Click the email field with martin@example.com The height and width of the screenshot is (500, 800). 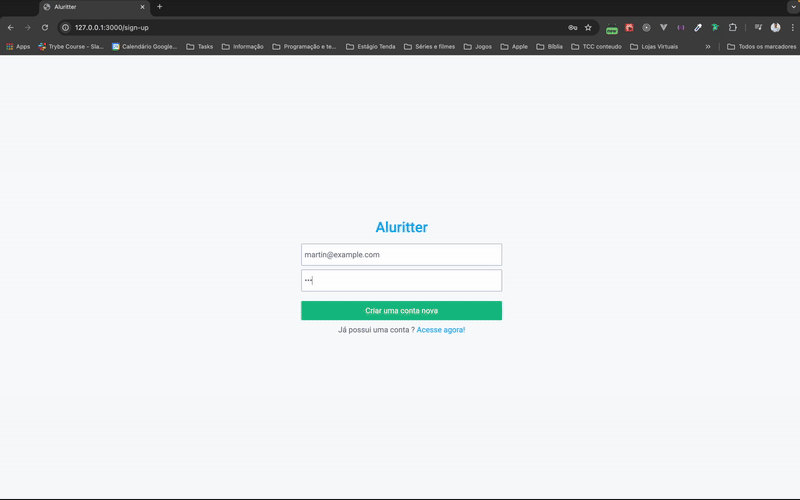tap(402, 255)
